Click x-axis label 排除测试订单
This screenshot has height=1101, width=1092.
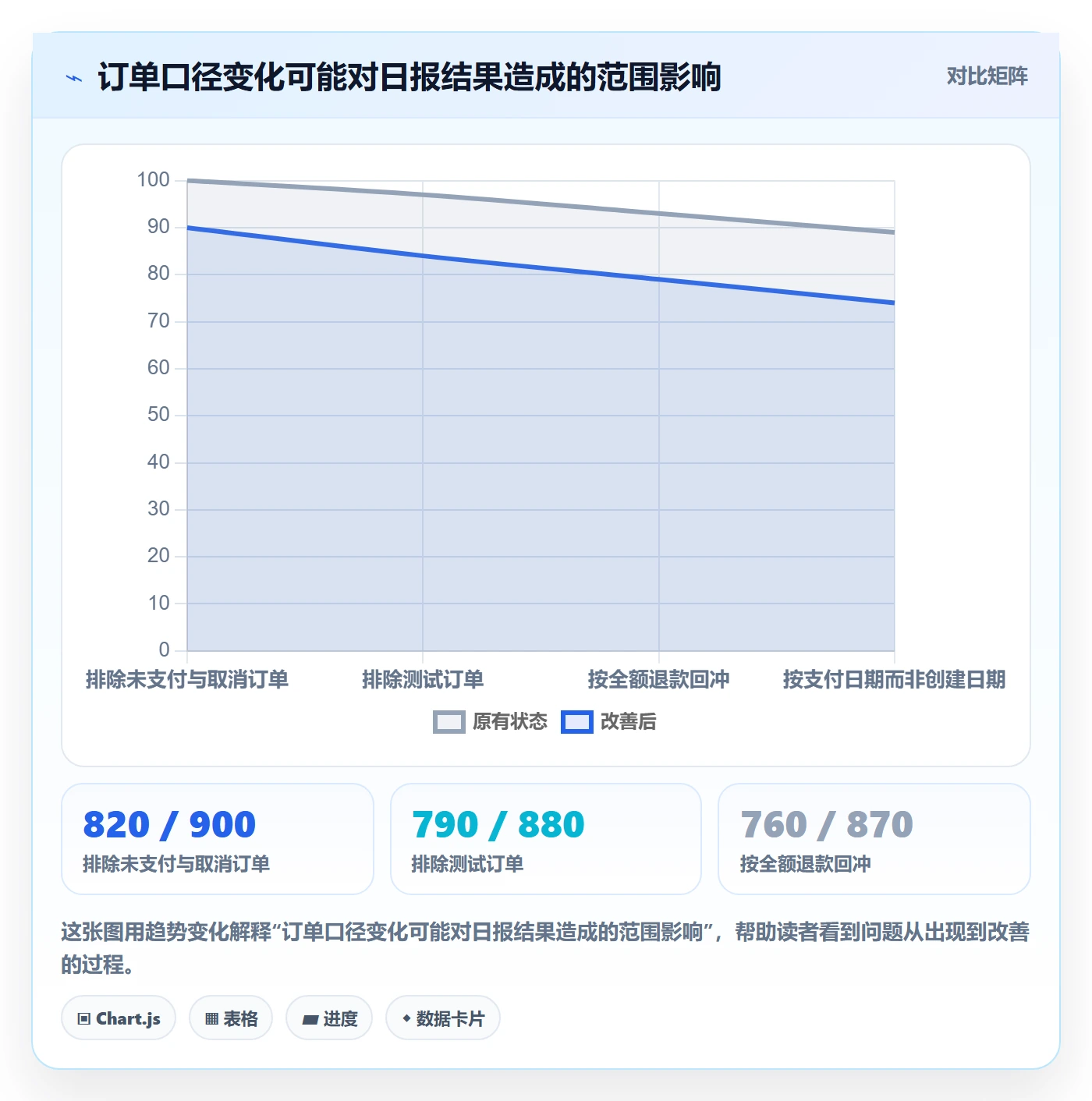coord(423,680)
